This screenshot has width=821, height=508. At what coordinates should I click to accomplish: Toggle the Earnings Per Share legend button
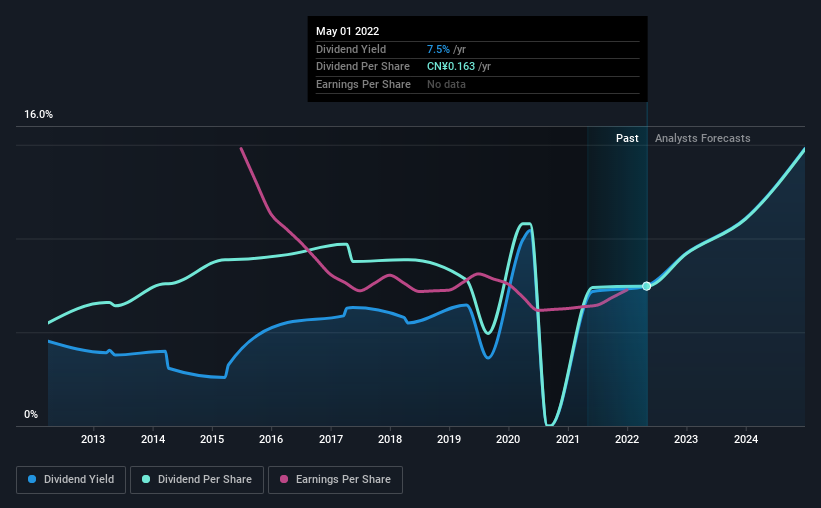click(x=336, y=480)
